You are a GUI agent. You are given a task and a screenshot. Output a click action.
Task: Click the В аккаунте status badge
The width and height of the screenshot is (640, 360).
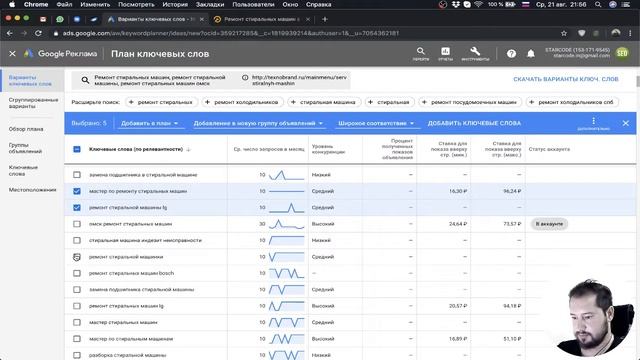(x=549, y=224)
